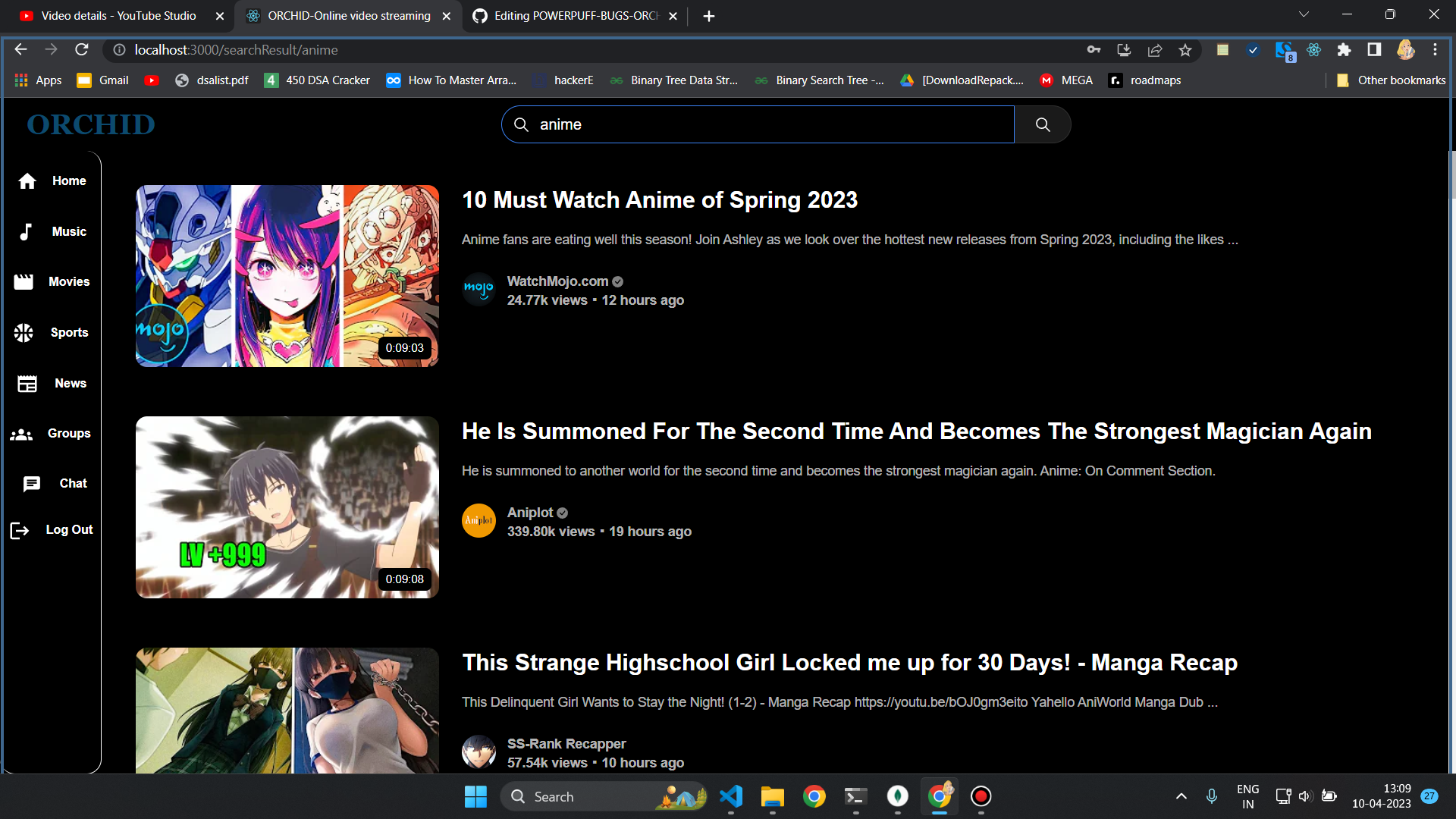
Task: Open the React DevTools extension icon
Action: tap(1314, 49)
